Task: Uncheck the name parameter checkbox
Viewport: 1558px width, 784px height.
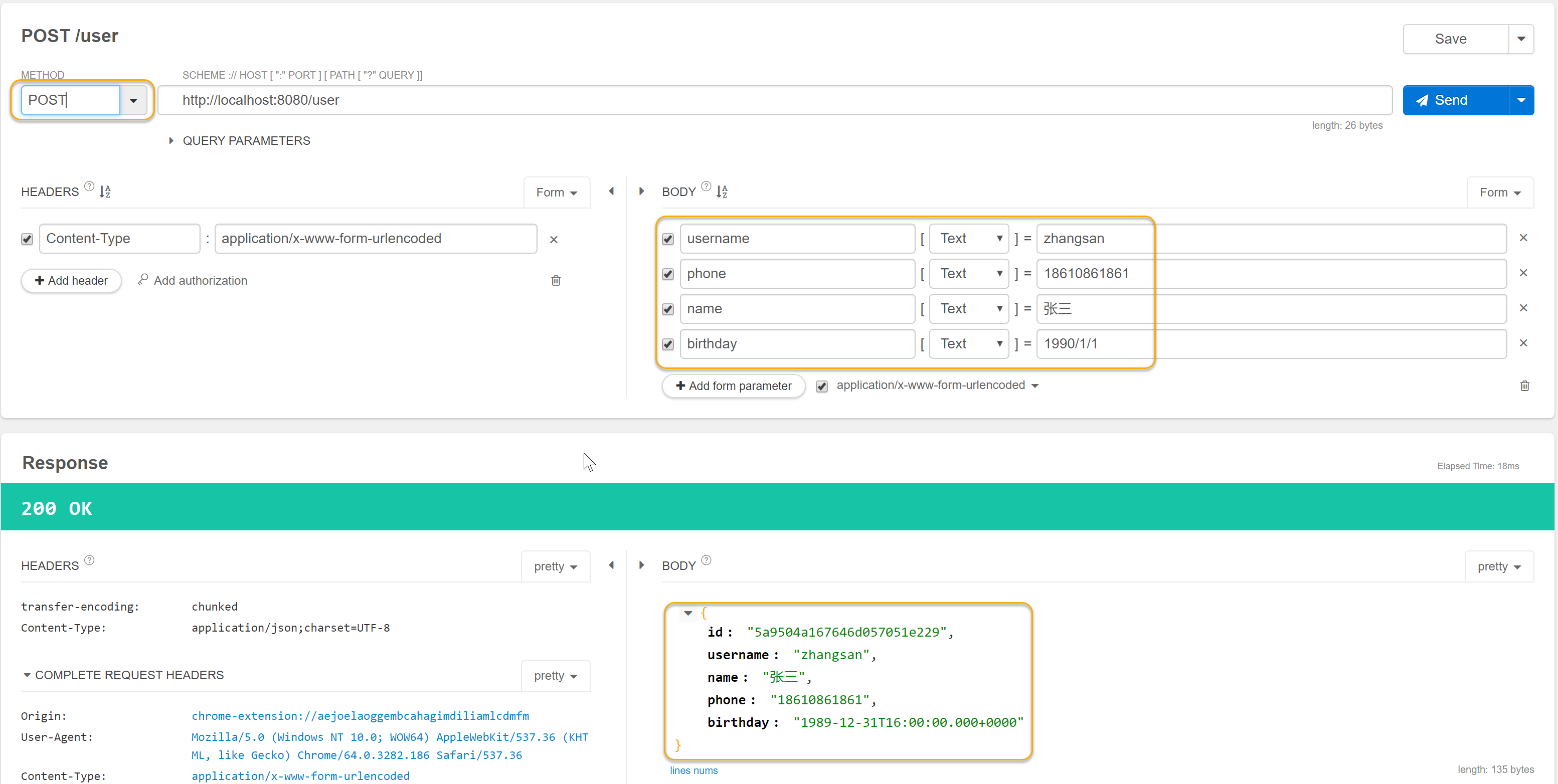Action: tap(668, 309)
